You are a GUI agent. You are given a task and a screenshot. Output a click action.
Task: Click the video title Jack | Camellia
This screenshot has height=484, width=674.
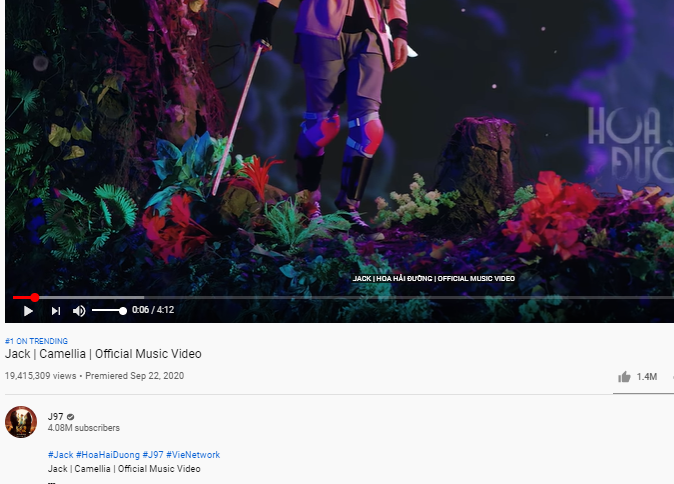tap(103, 354)
